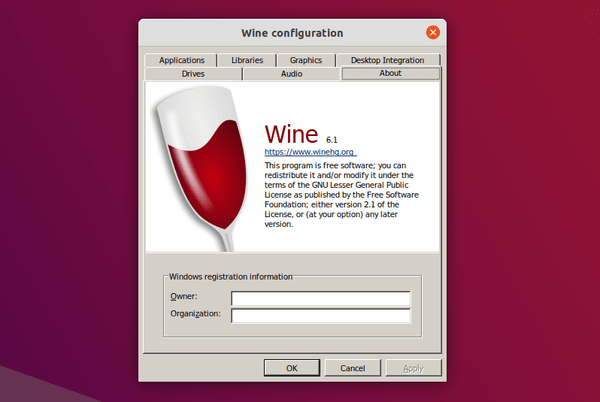
Task: Click the Owner: label
Action: click(x=184, y=296)
